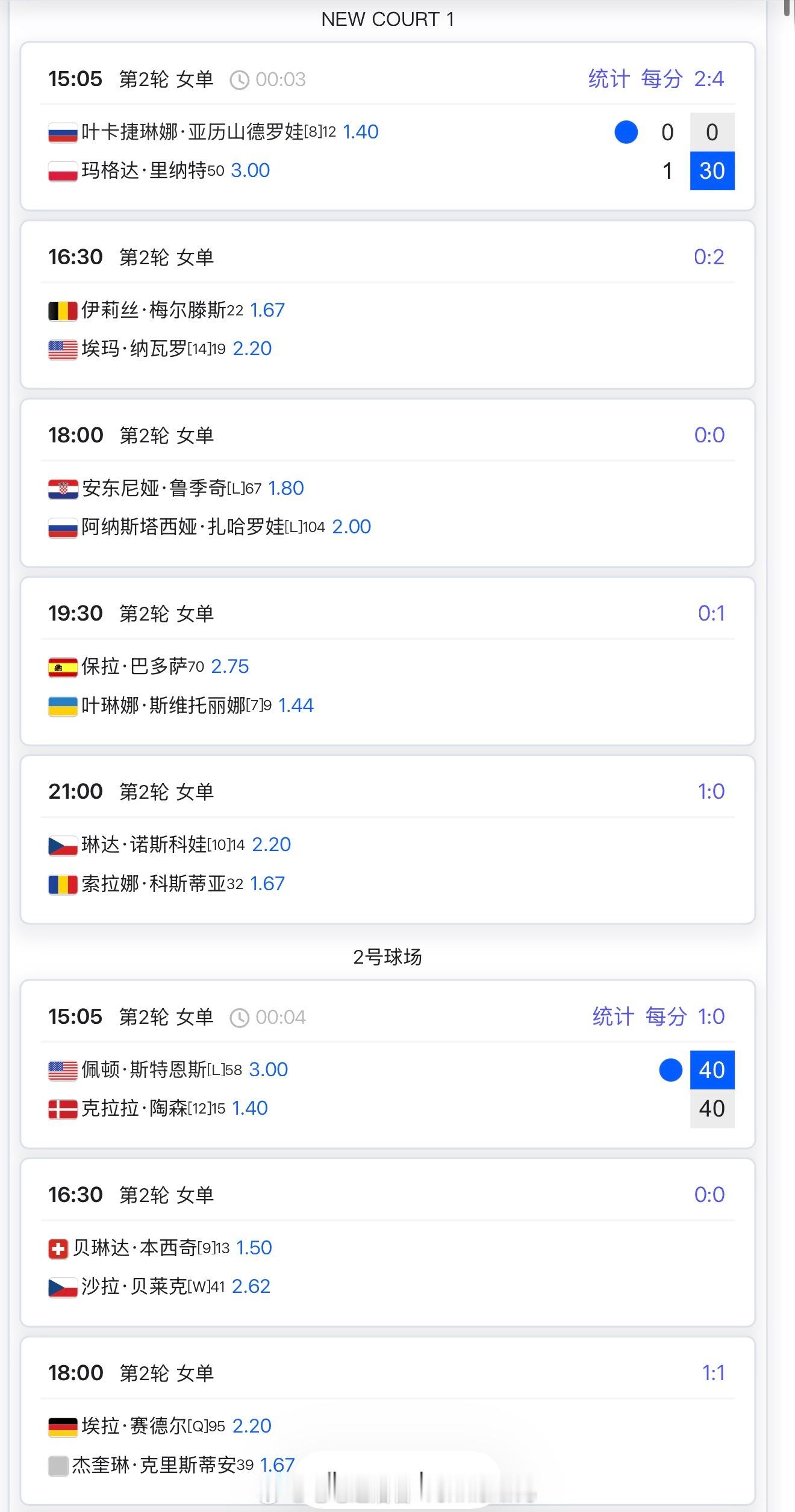Open 统计 for the 亚历山德罗娃 vs 里纳特 match
795x1512 pixels.
[x=608, y=79]
